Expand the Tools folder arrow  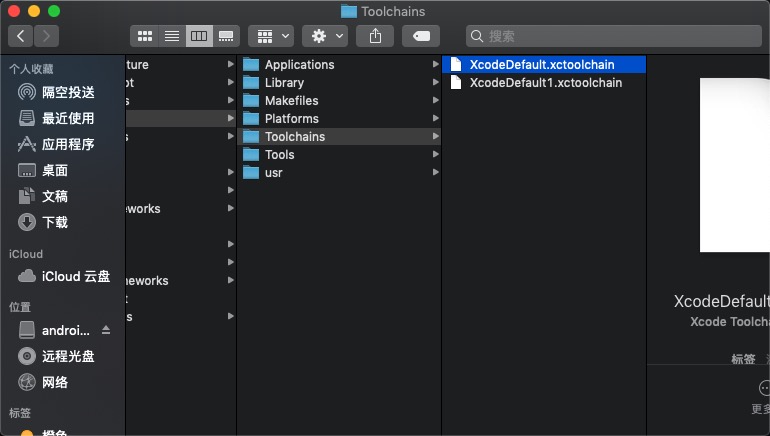click(435, 154)
